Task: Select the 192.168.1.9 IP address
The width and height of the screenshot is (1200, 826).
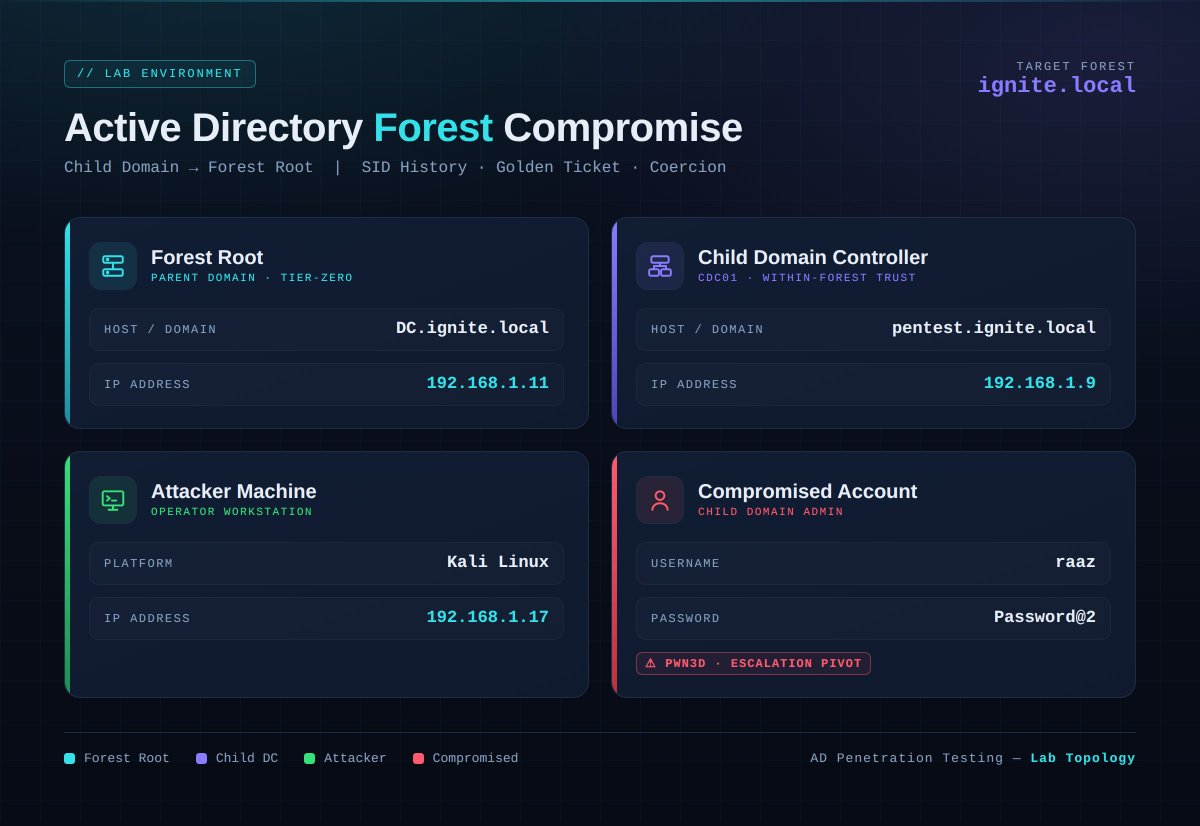Action: pyautogui.click(x=1040, y=383)
